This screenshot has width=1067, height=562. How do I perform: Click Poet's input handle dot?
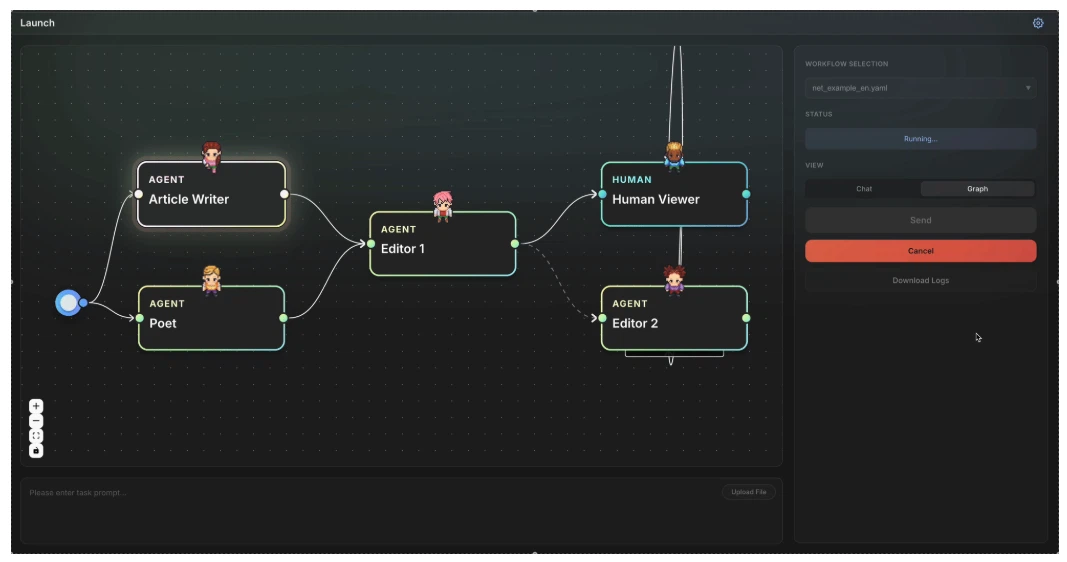139,318
